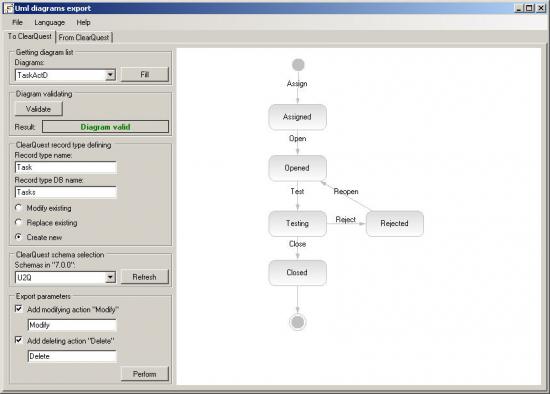The height and width of the screenshot is (394, 550).
Task: Click the Close transition label
Action: (297, 244)
